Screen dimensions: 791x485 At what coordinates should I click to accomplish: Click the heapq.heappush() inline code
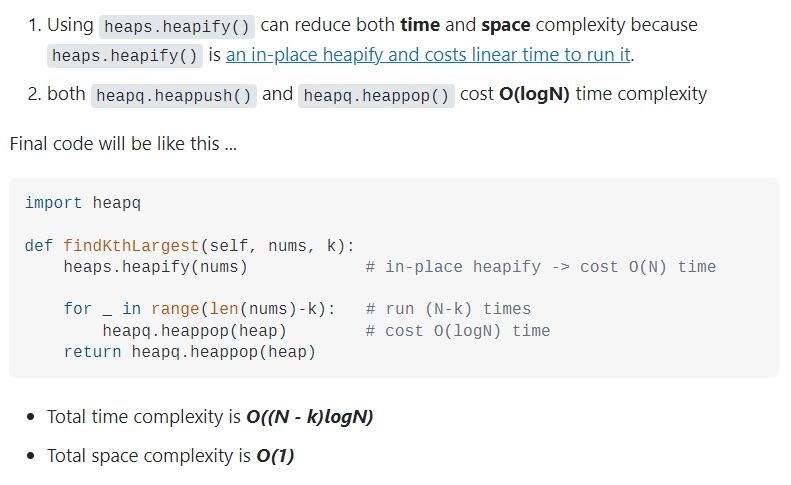click(x=174, y=95)
